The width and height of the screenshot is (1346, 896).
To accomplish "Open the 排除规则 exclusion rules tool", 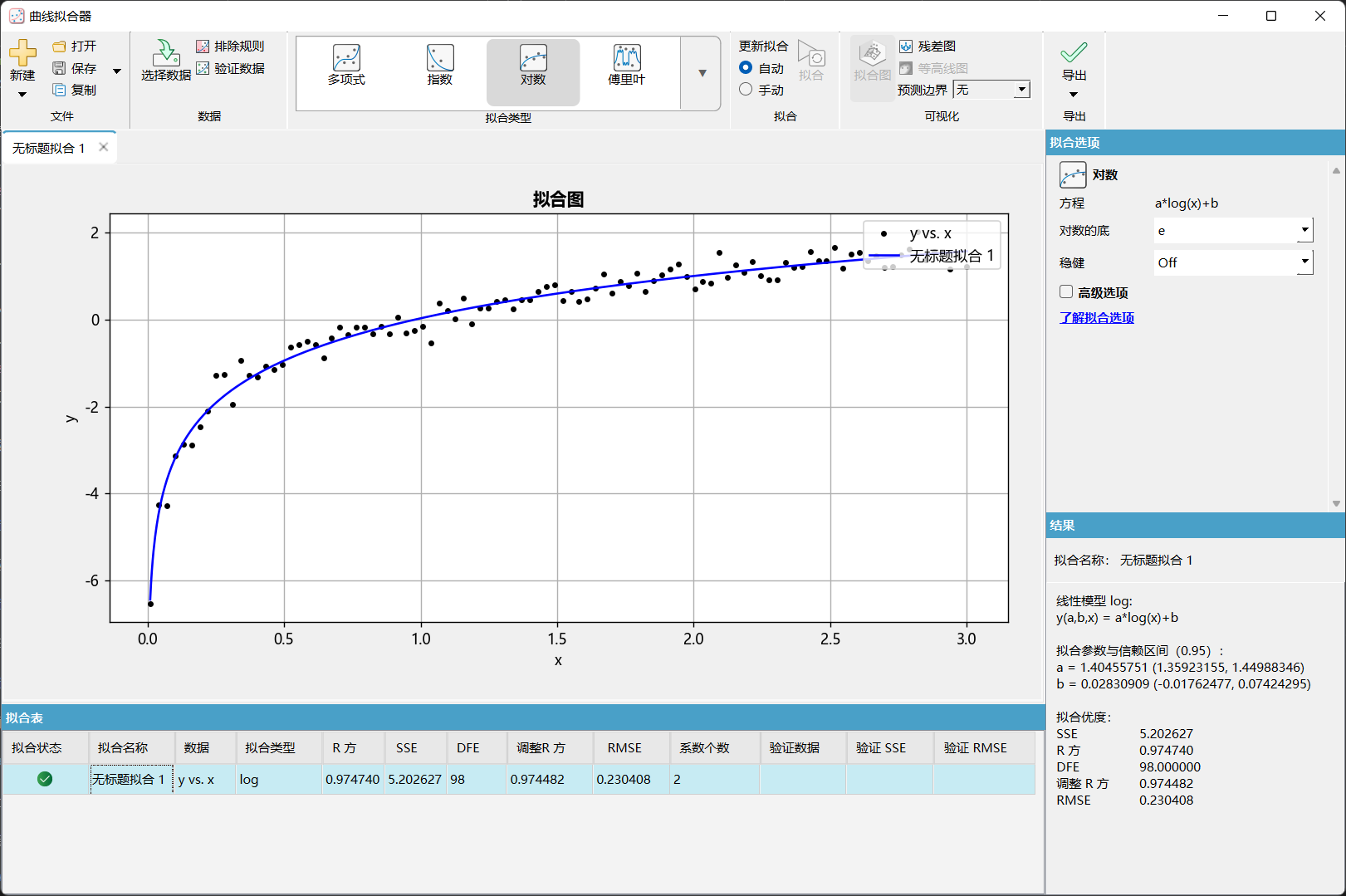I will tap(231, 47).
